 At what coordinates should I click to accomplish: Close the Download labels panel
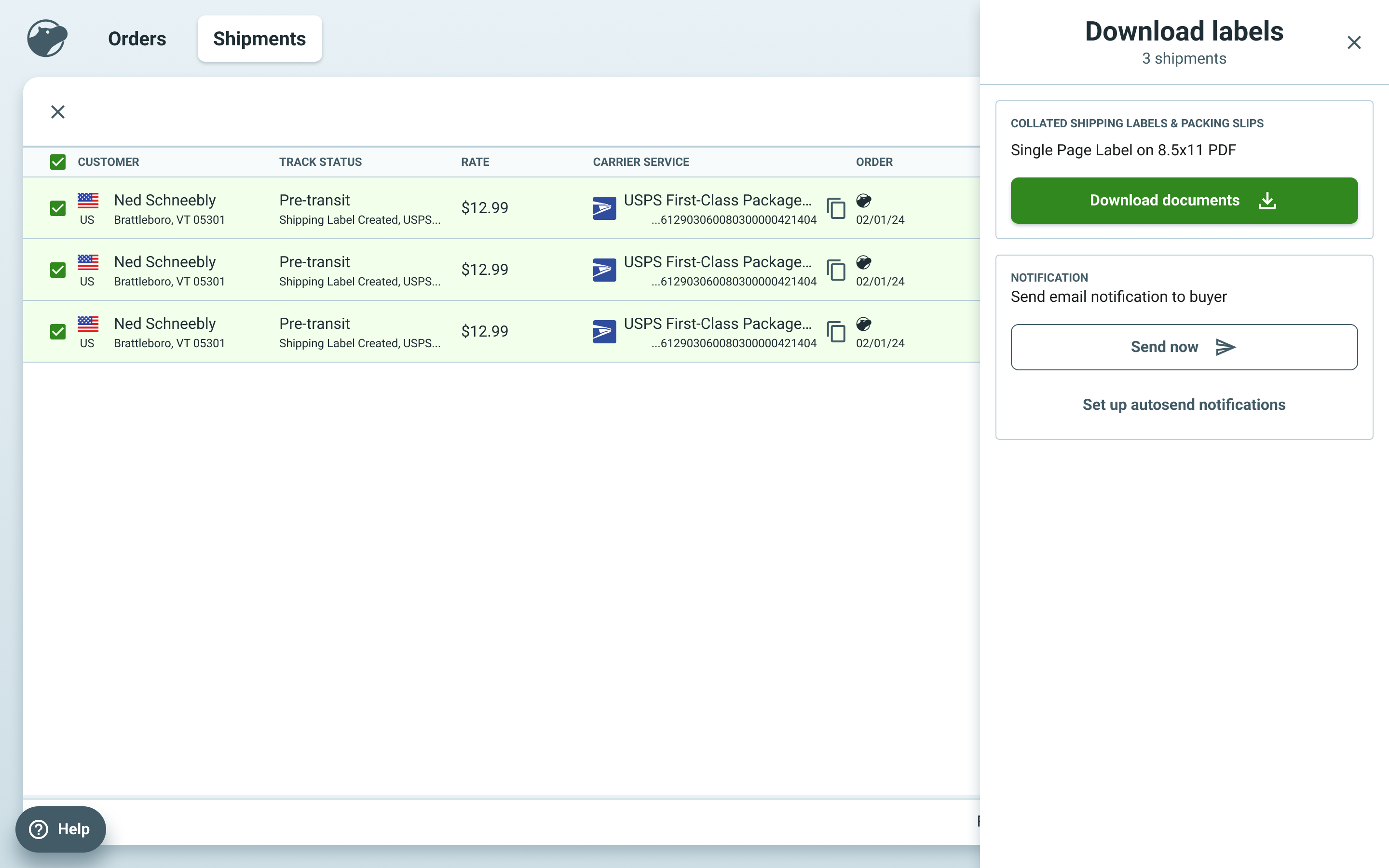coord(1354,42)
